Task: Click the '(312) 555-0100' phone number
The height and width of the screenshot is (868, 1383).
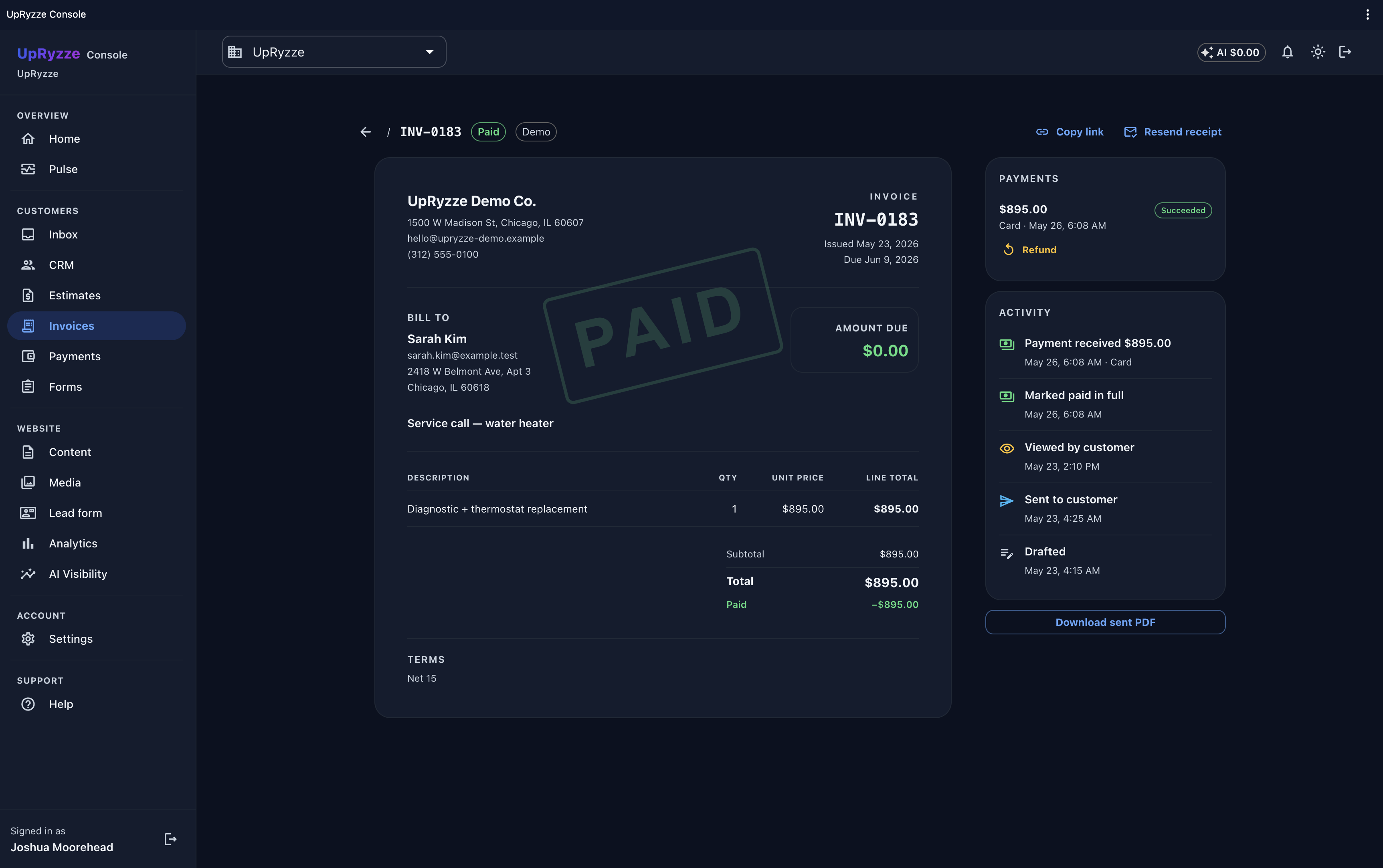Action: (x=443, y=254)
